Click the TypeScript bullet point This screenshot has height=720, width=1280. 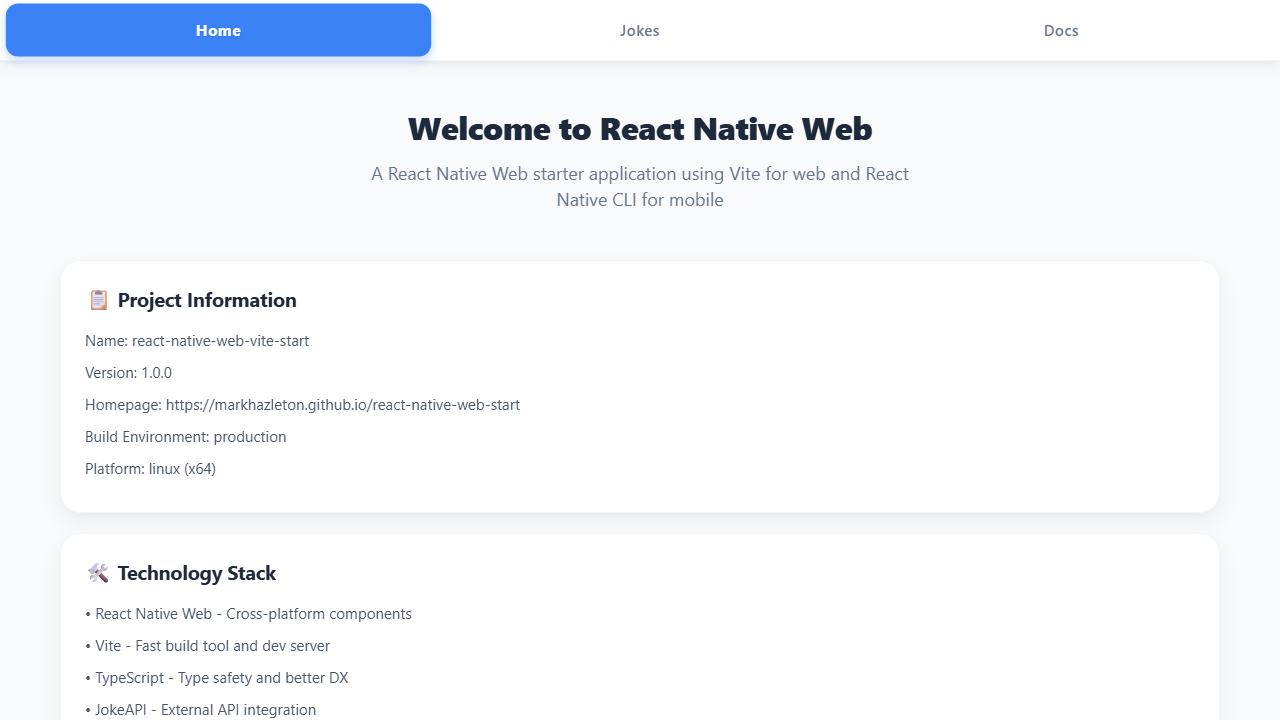tap(217, 677)
